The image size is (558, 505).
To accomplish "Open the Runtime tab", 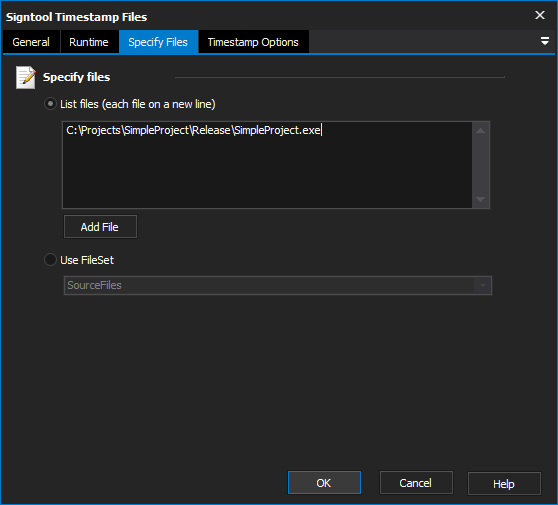I will (x=89, y=42).
